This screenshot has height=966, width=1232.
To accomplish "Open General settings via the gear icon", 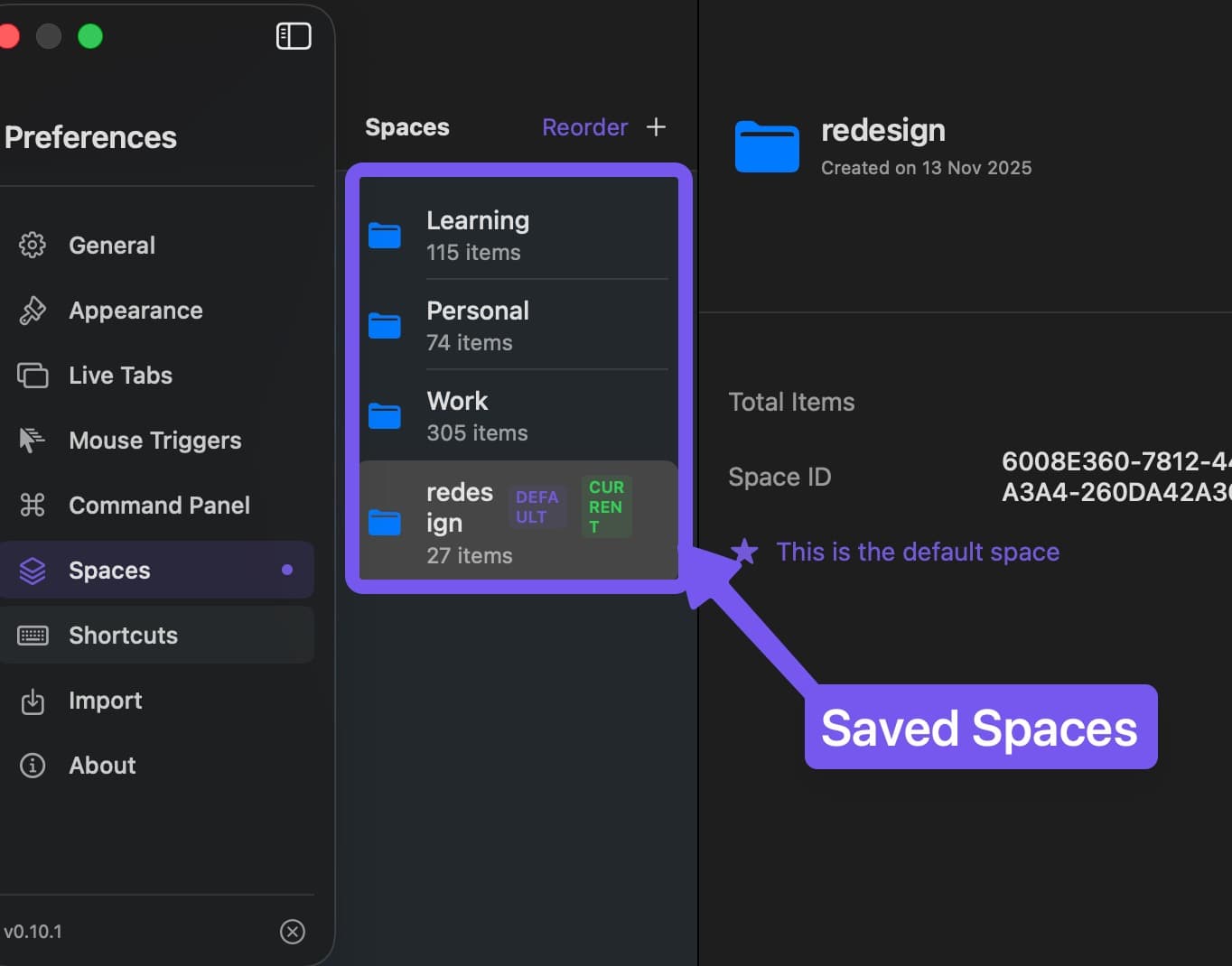I will click(x=32, y=245).
